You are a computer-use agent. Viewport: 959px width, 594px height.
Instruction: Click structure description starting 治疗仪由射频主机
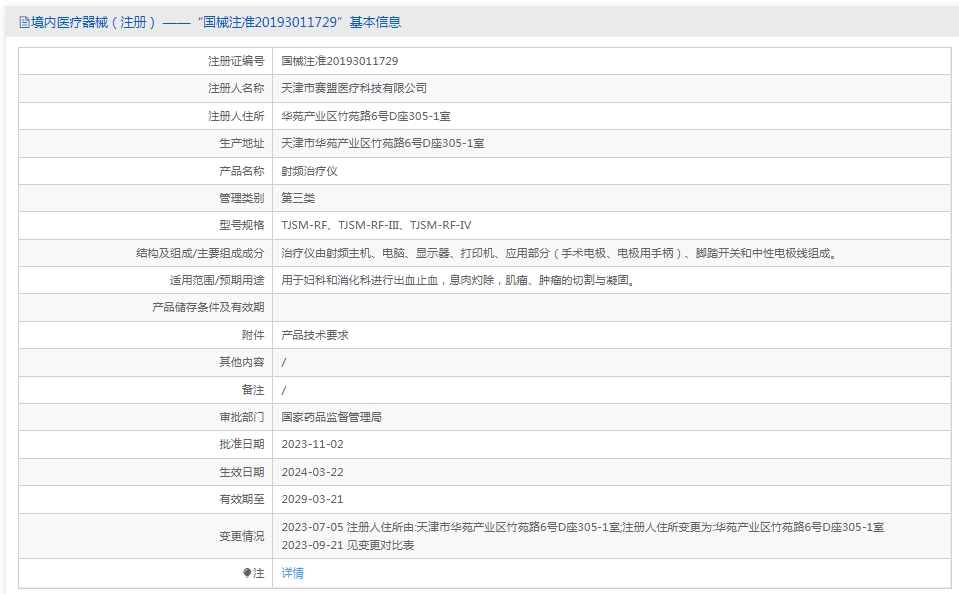point(560,253)
